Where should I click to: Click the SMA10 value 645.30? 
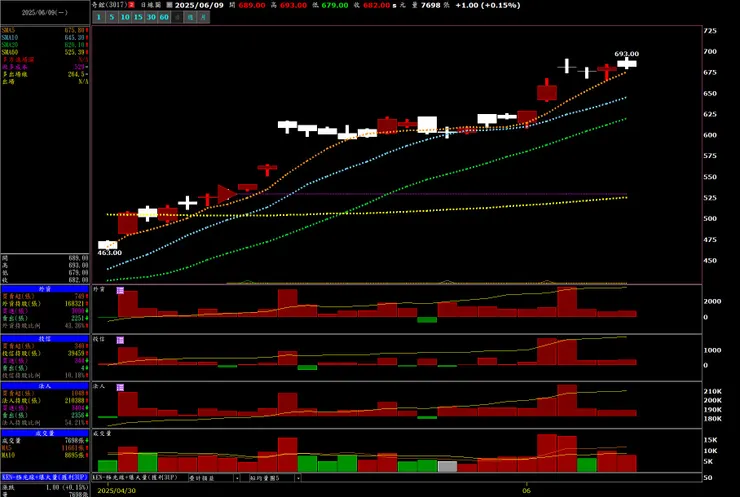pyautogui.click(x=75, y=37)
